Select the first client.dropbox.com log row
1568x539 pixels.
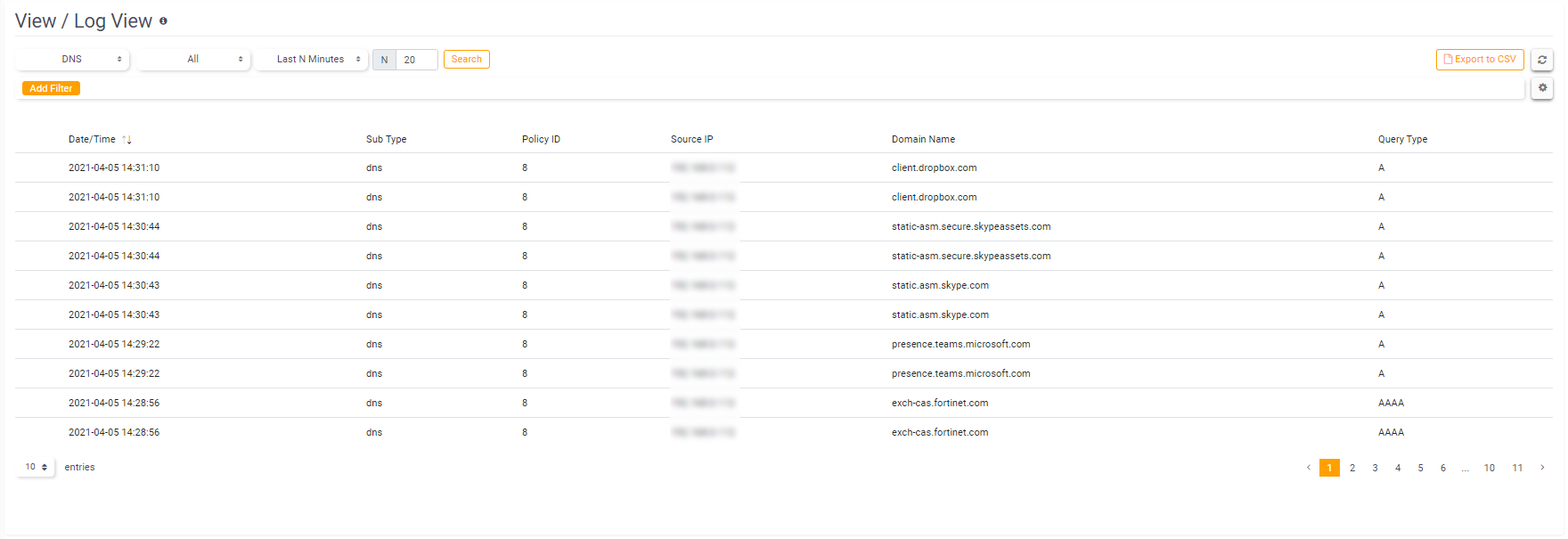pos(784,167)
